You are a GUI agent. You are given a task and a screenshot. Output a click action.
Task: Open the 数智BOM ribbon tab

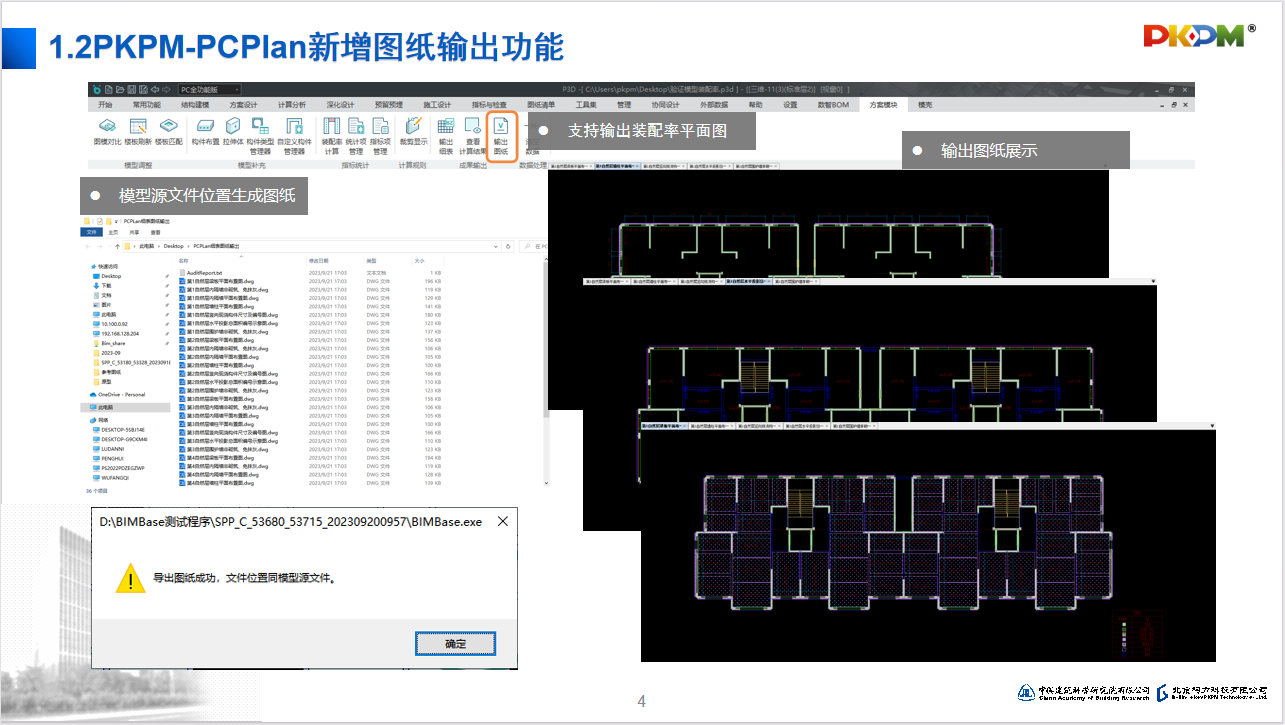833,104
